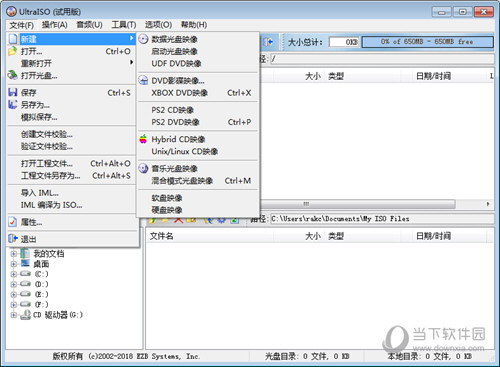
Task: Click the disc icon beside 打开光盘...
Action: (12, 75)
